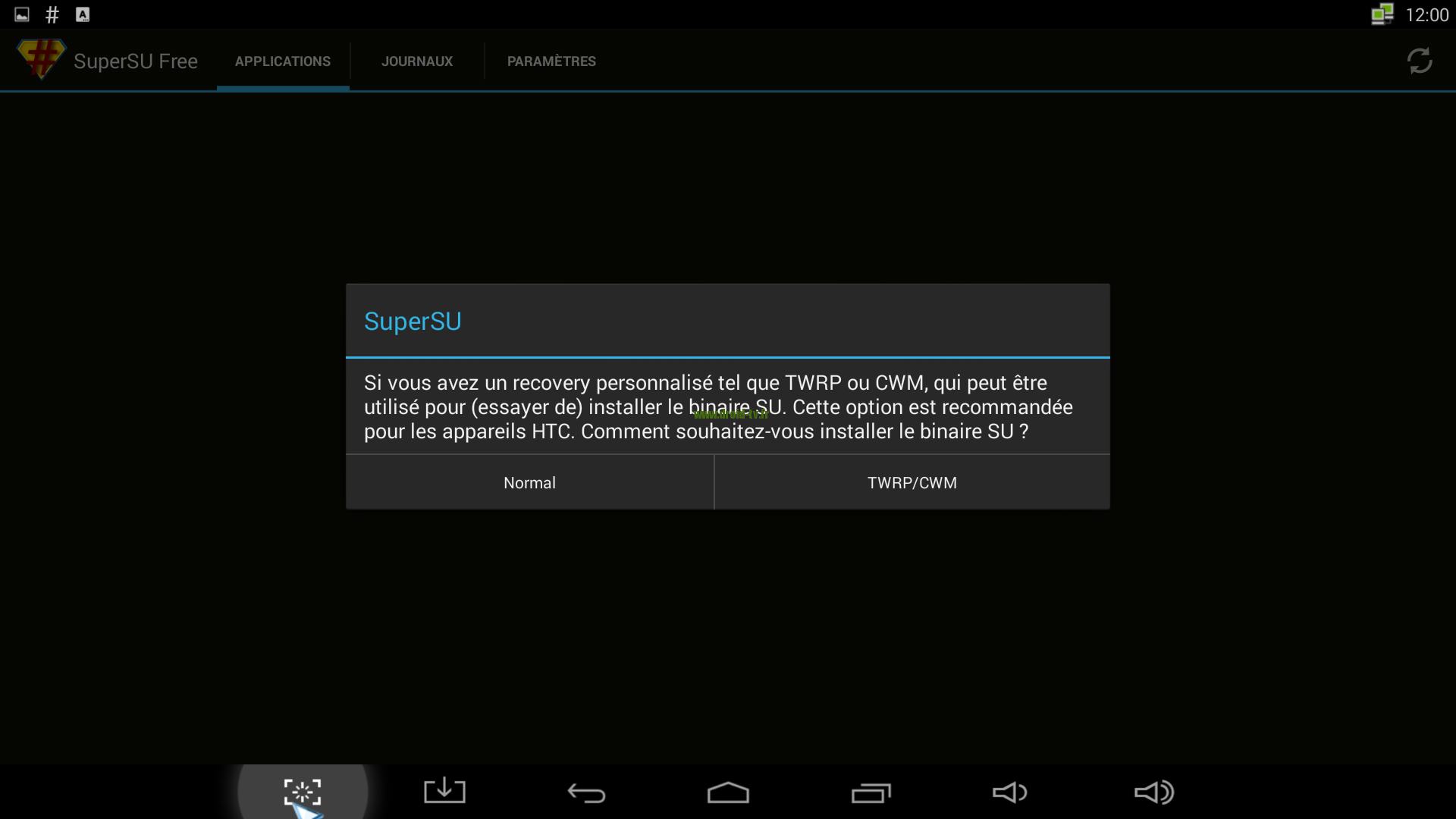Switch to APPLICATIONS tab
The image size is (1456, 819).
pos(283,61)
